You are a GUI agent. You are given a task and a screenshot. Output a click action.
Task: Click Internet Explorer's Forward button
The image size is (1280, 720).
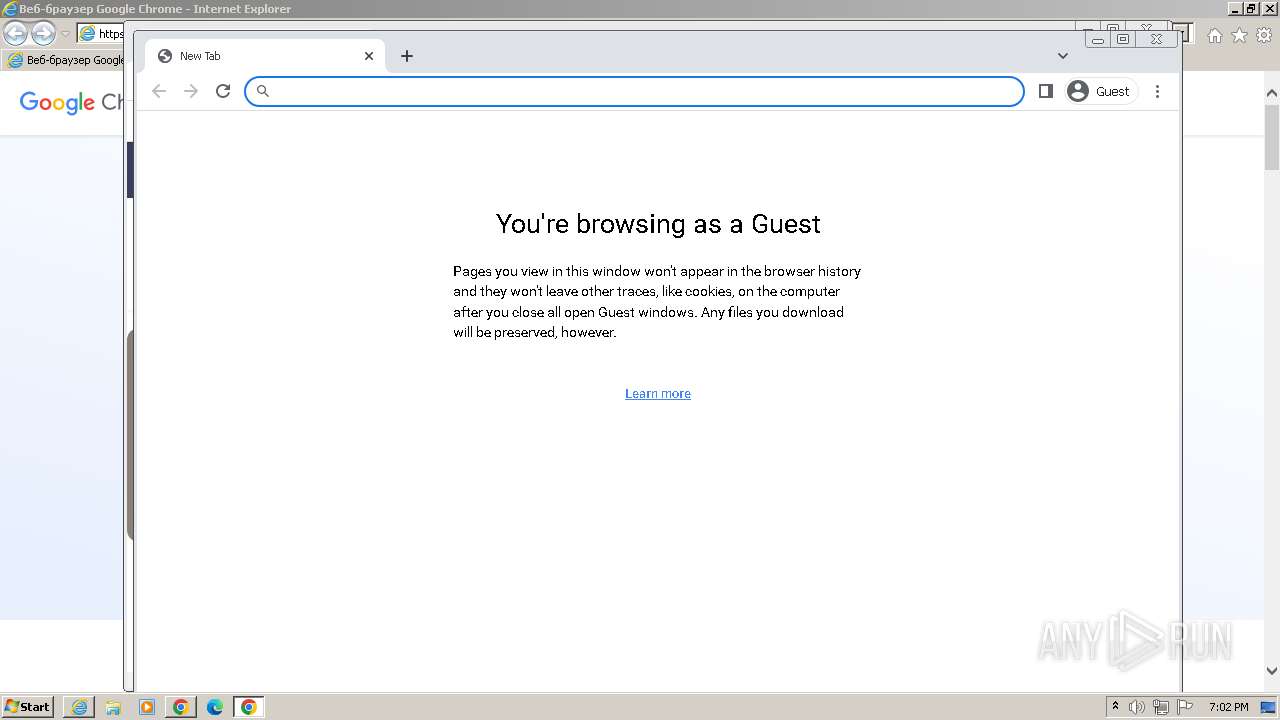pos(43,33)
